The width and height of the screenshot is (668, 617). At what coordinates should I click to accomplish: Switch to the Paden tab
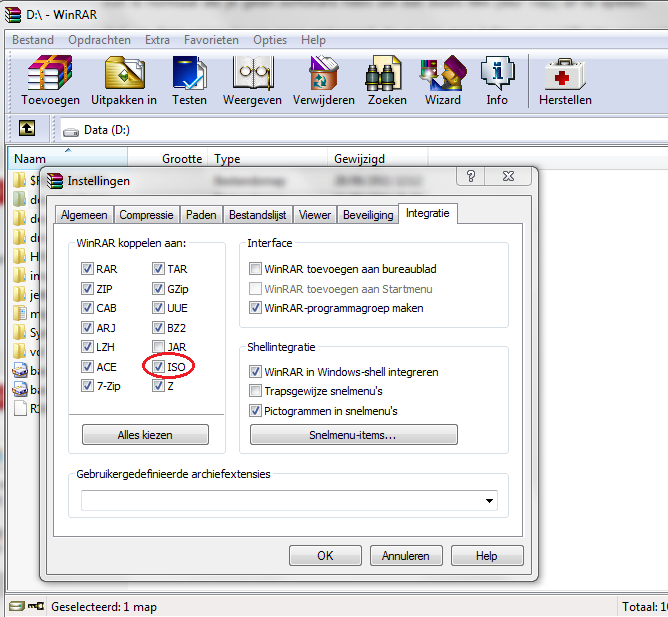(201, 215)
